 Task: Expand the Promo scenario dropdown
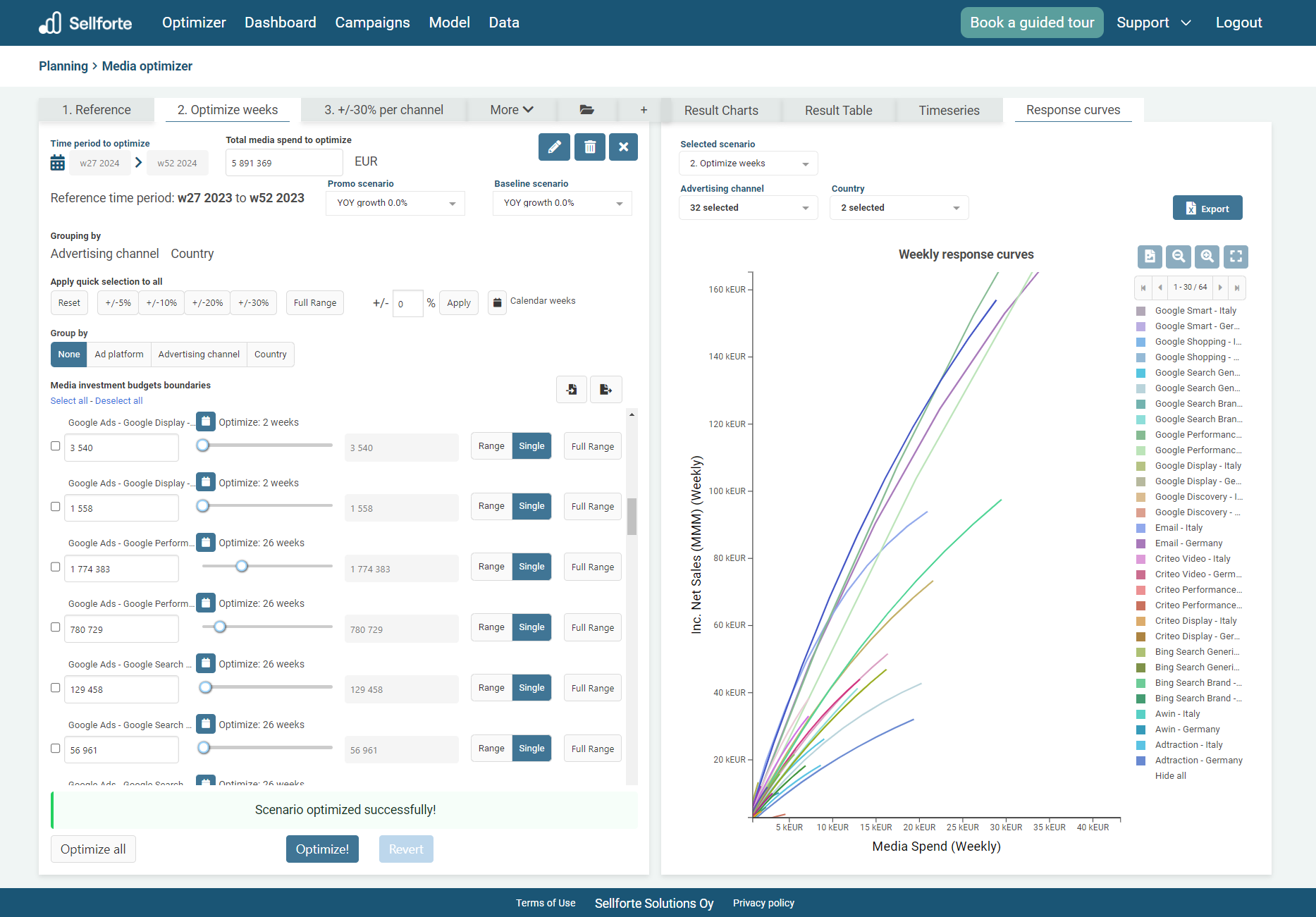coord(395,203)
